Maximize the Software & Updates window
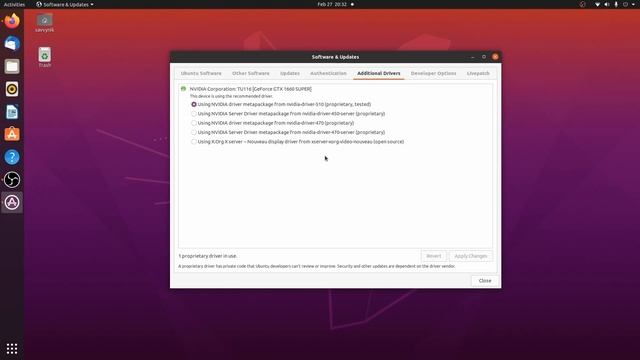640x360 pixels. coord(484,57)
